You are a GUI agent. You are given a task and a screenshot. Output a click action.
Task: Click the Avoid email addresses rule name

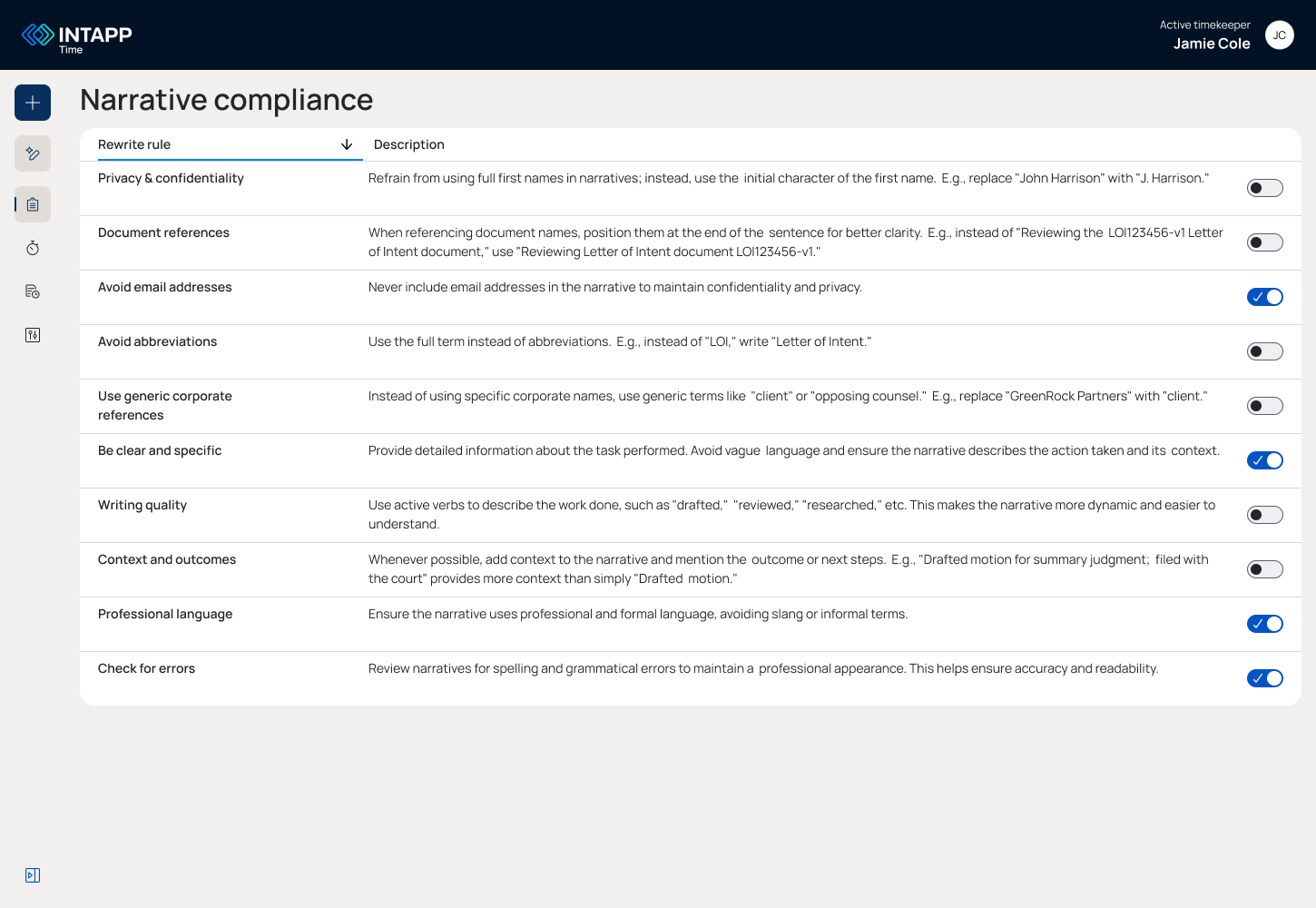[165, 287]
